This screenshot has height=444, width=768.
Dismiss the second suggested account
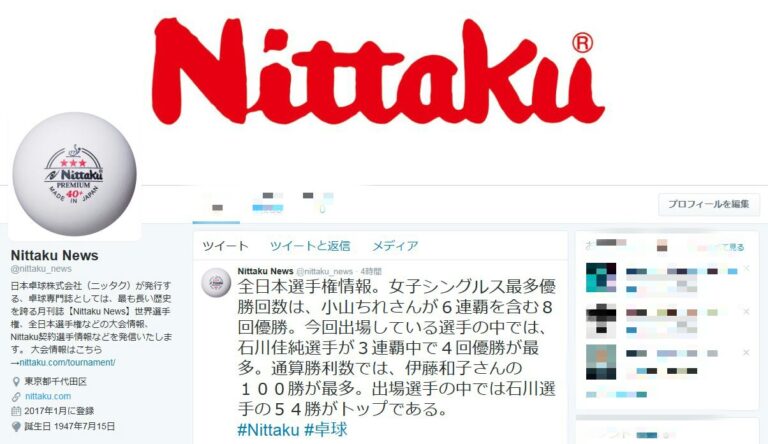coord(746,311)
